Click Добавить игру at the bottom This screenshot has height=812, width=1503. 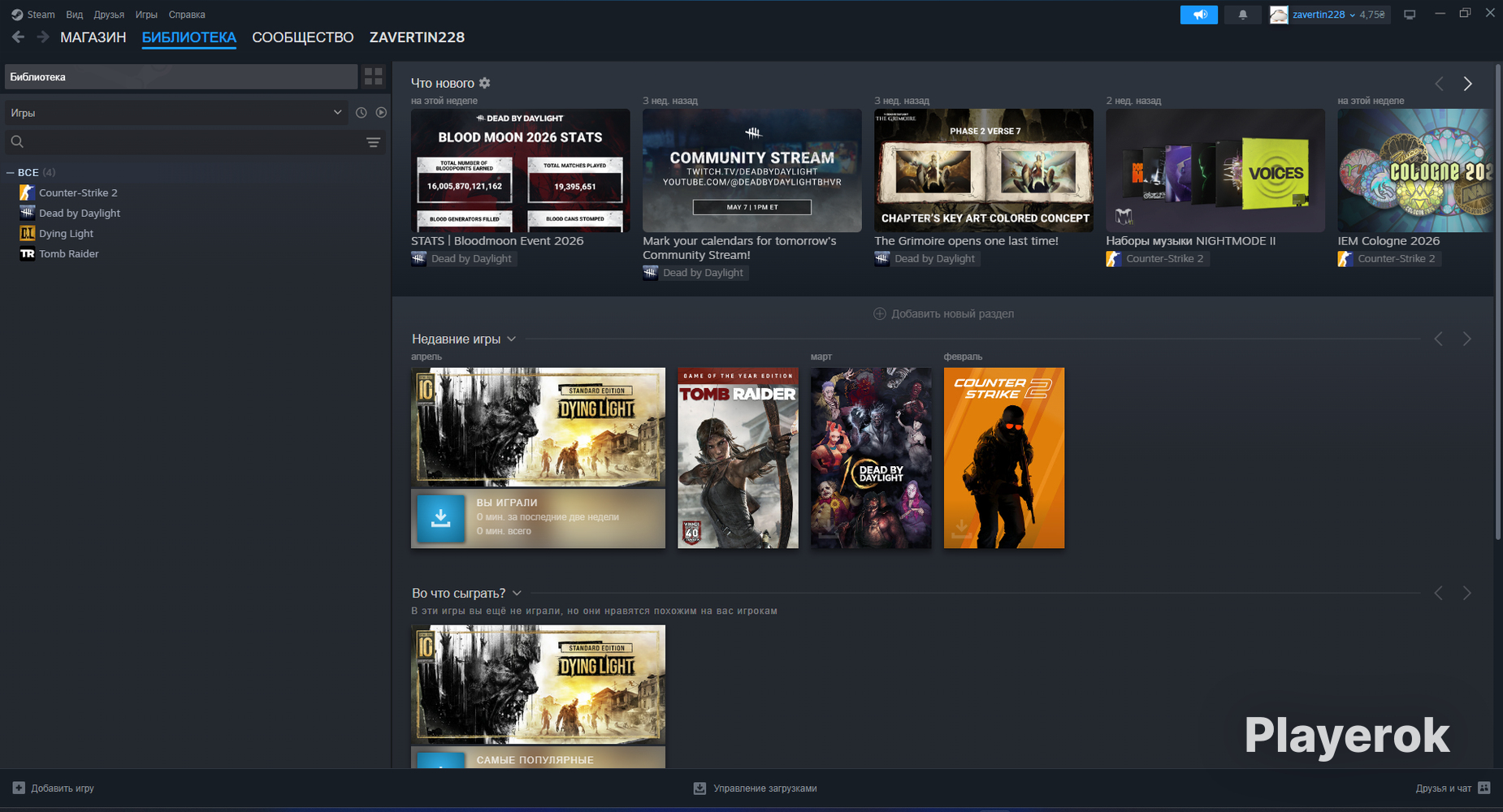pos(54,788)
